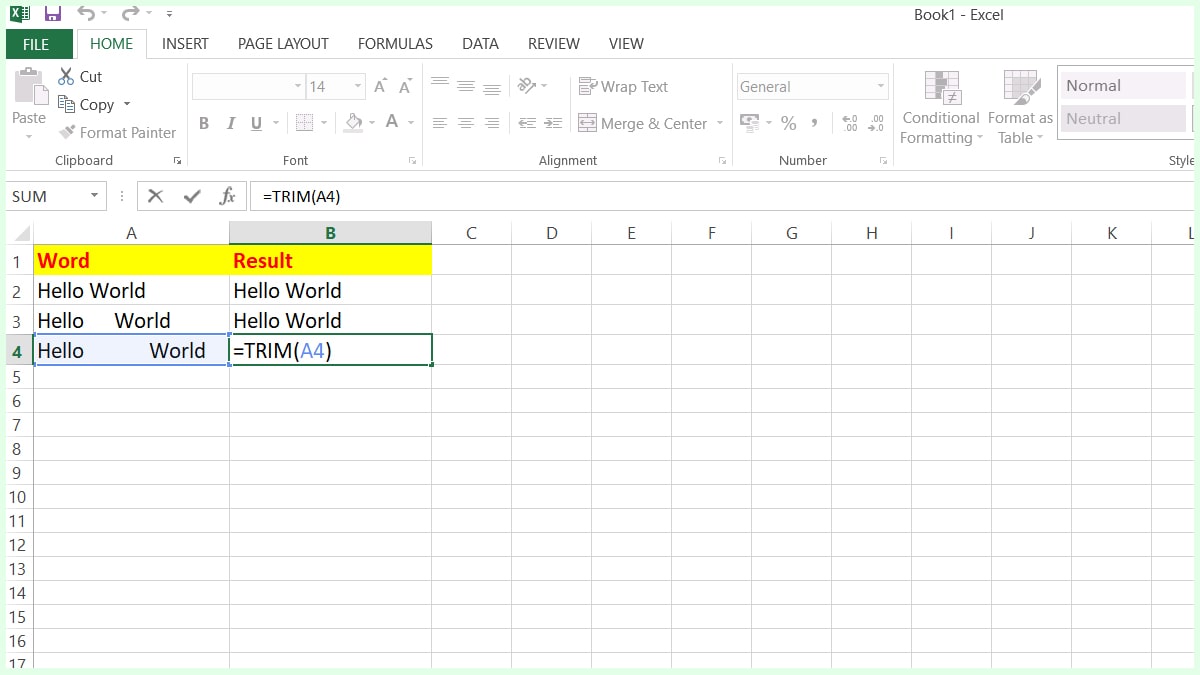Open the Font Size dropdown
This screenshot has width=1200, height=675.
357,86
